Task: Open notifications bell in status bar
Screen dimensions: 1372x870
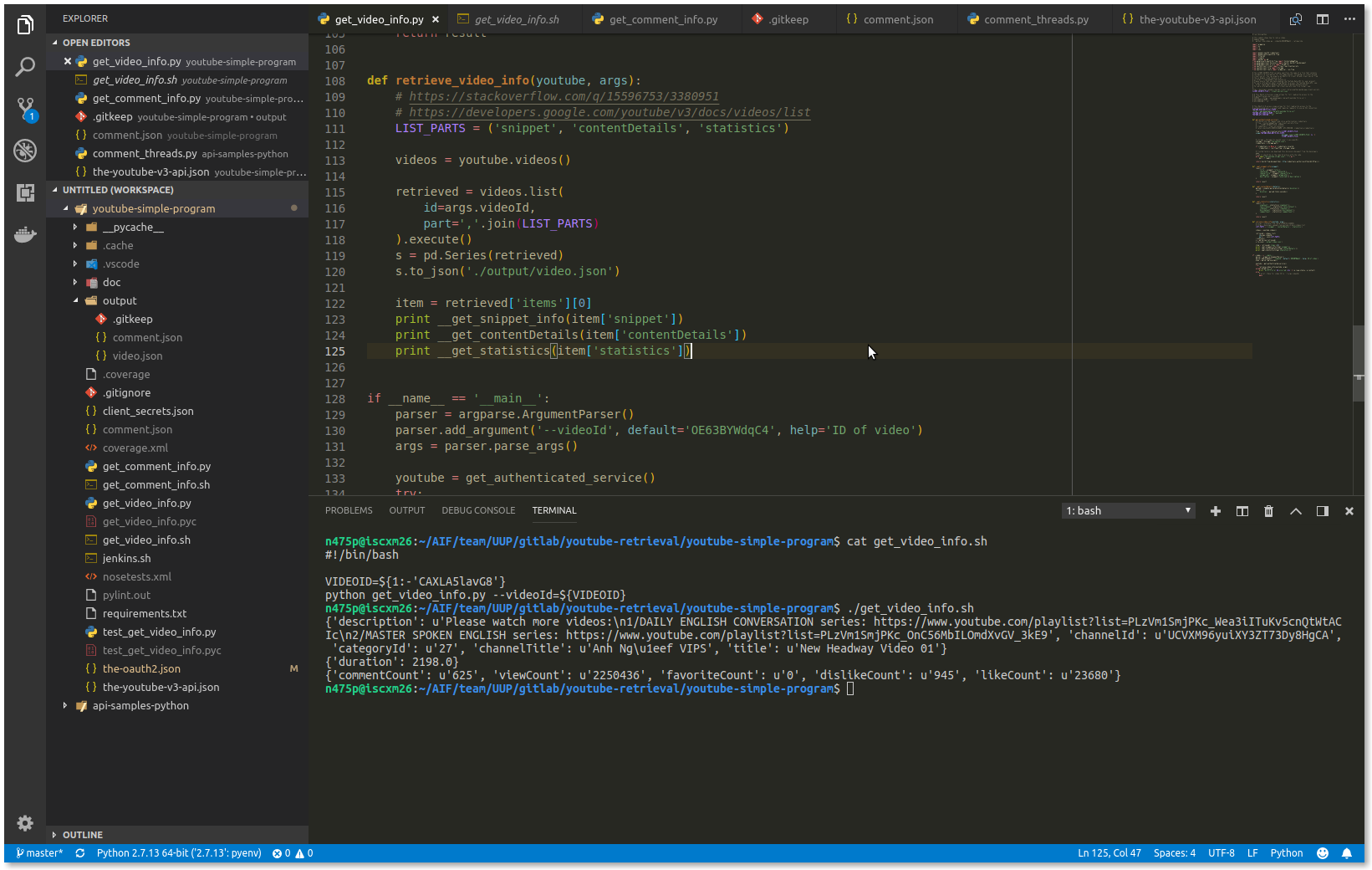Action: [x=1347, y=853]
